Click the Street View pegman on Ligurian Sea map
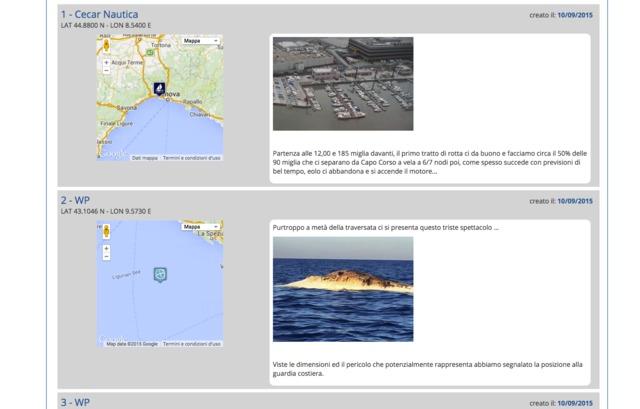This screenshot has height=409, width=640. [106, 231]
